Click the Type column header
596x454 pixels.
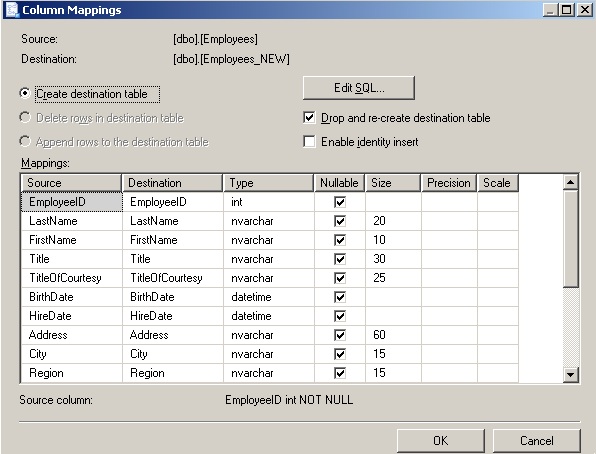click(x=269, y=183)
